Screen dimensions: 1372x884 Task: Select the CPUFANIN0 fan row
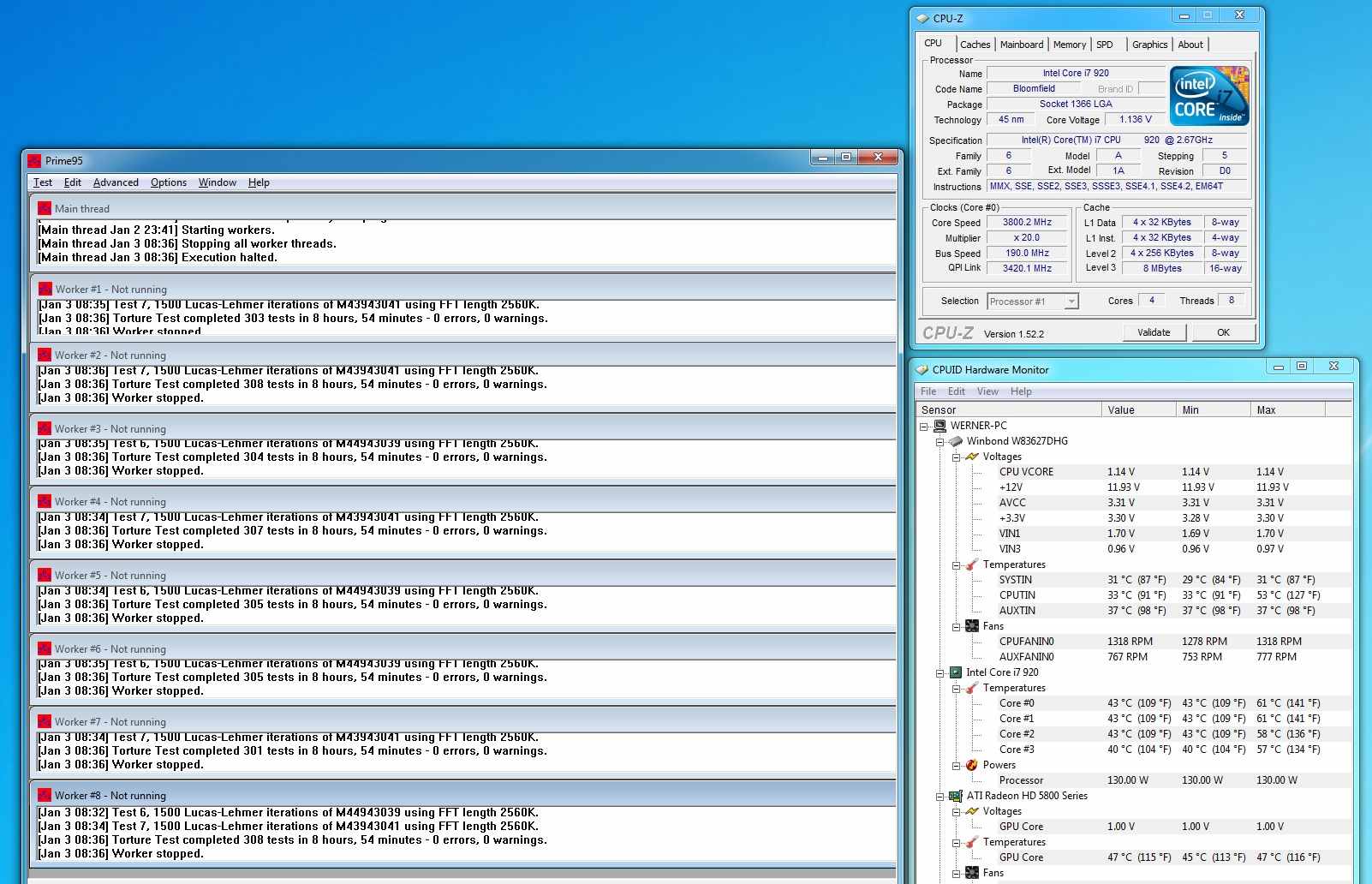[1135, 642]
